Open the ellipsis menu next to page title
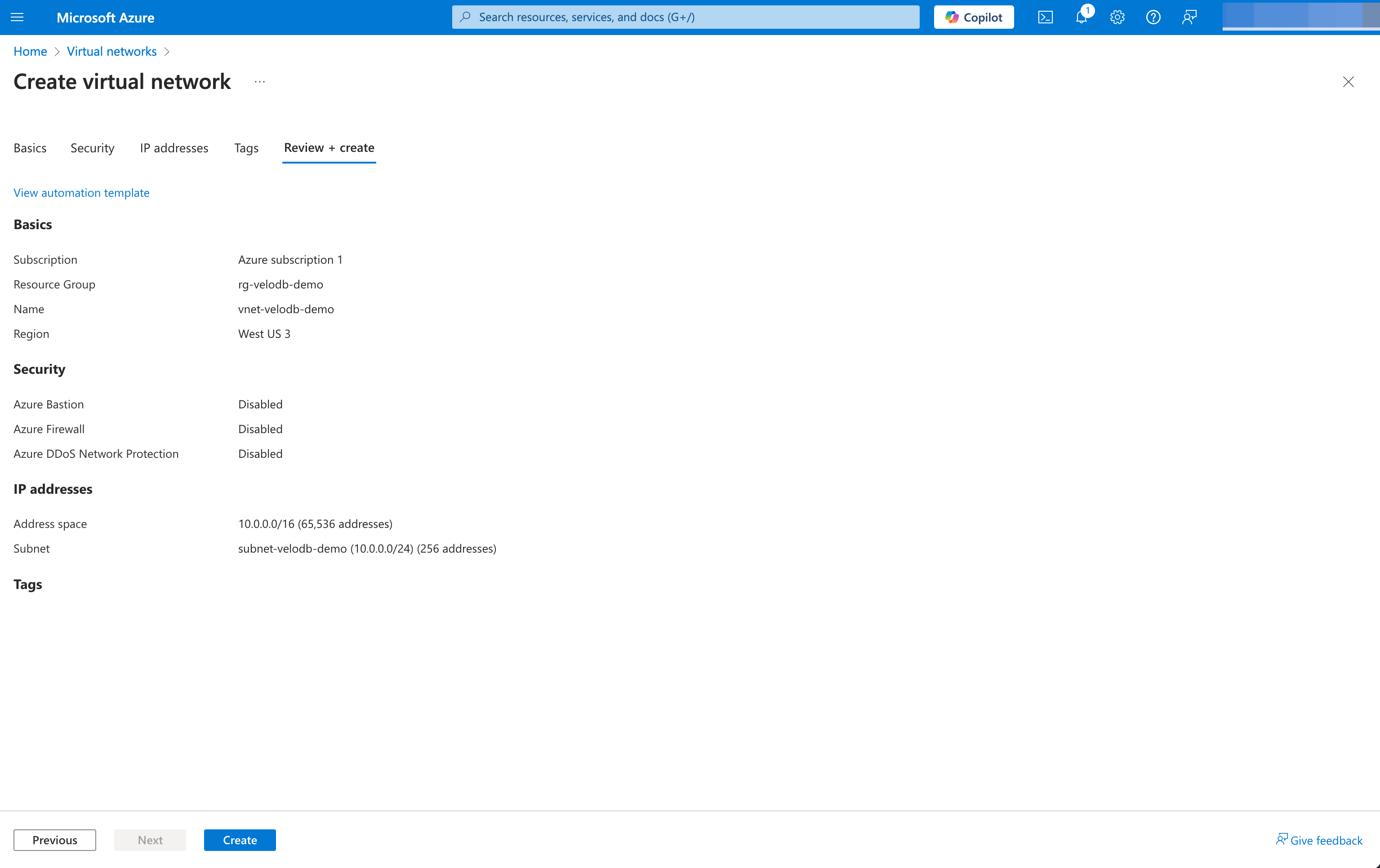Image resolution: width=1380 pixels, height=868 pixels. point(260,82)
